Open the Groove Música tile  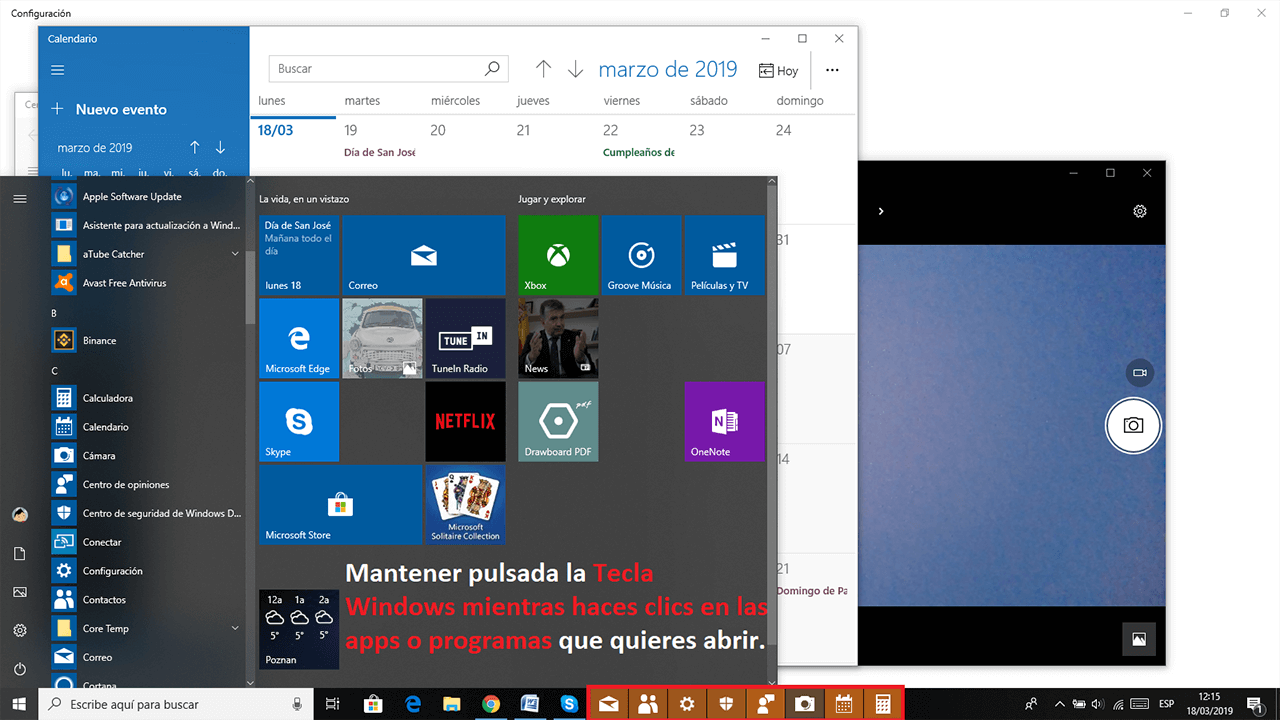pyautogui.click(x=640, y=255)
